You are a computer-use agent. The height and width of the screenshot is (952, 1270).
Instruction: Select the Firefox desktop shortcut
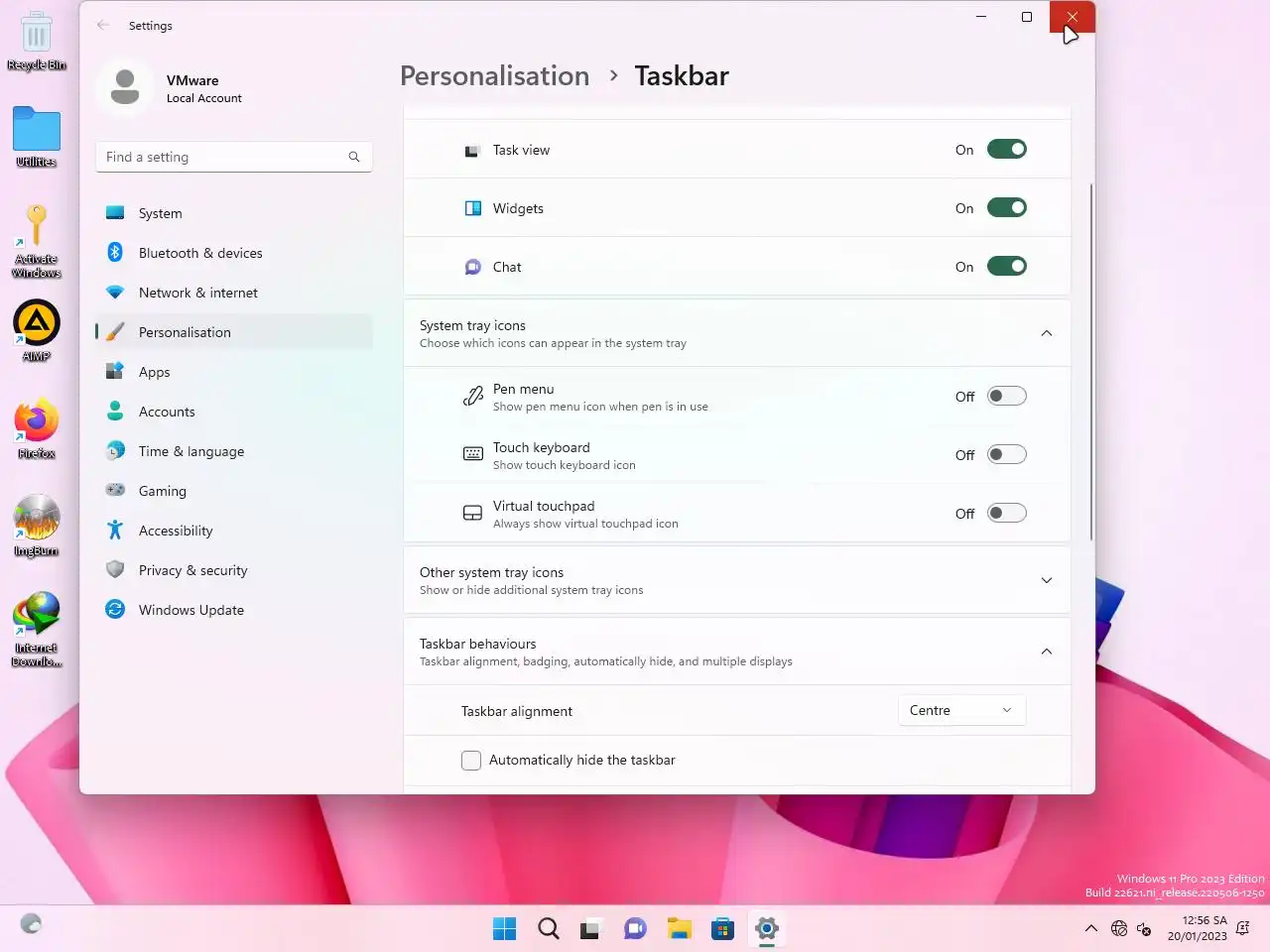point(37,429)
